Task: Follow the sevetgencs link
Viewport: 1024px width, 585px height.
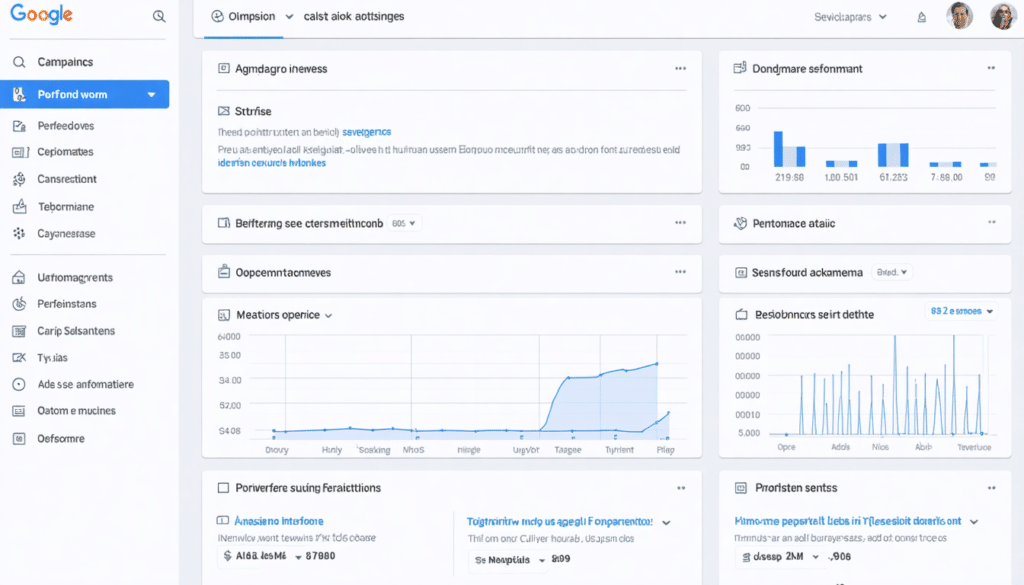Action: pyautogui.click(x=366, y=132)
